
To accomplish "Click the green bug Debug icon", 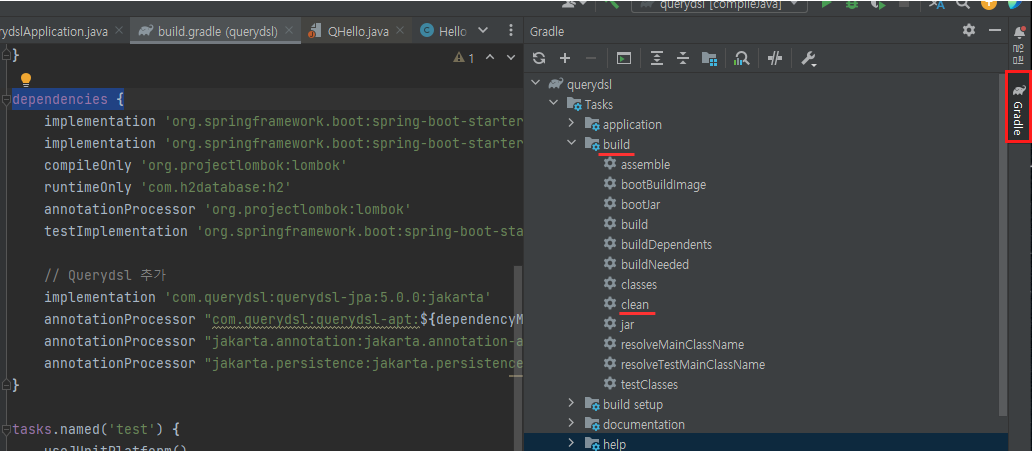I will [852, 4].
